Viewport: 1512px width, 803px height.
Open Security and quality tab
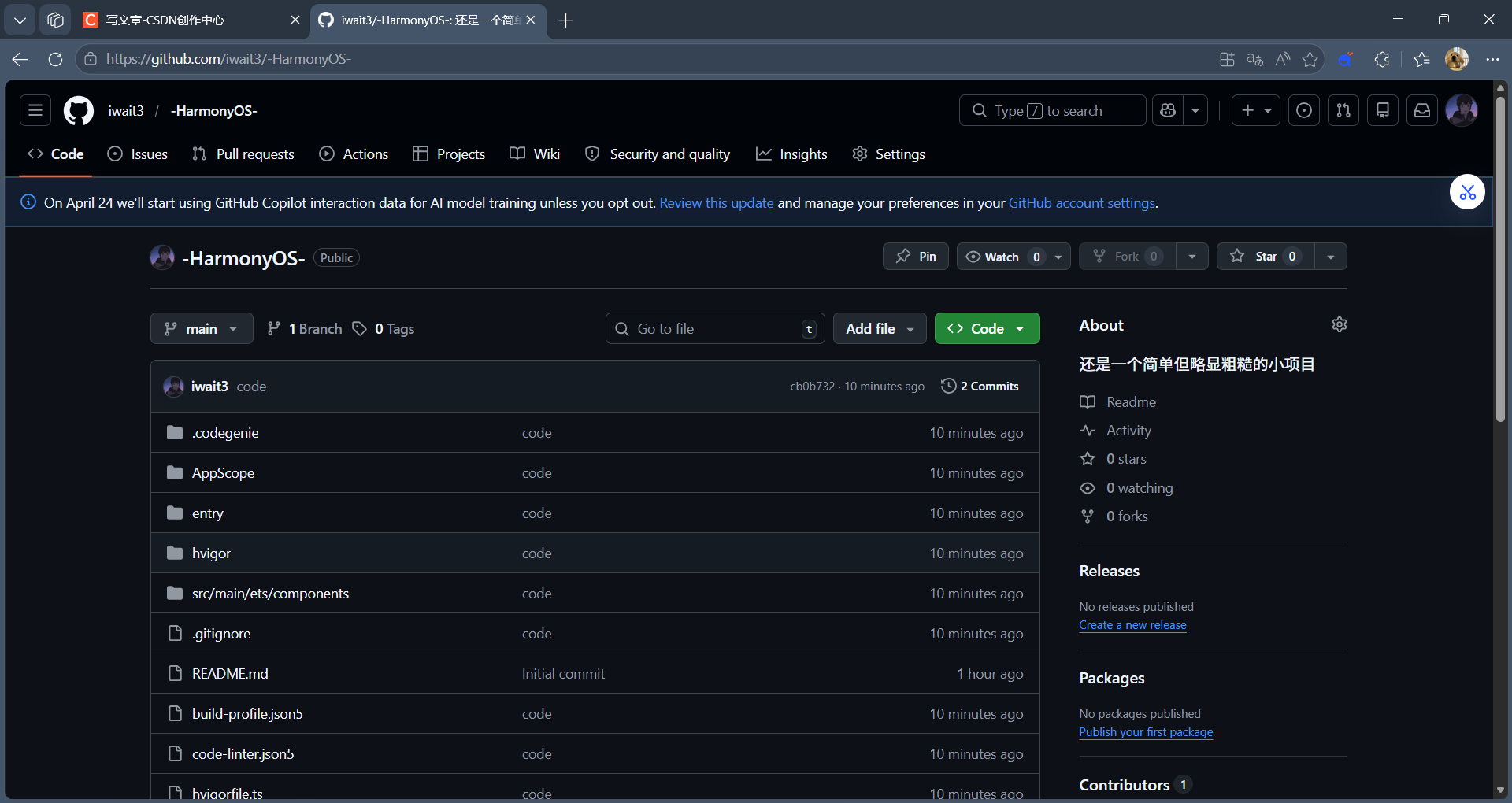[x=658, y=154]
